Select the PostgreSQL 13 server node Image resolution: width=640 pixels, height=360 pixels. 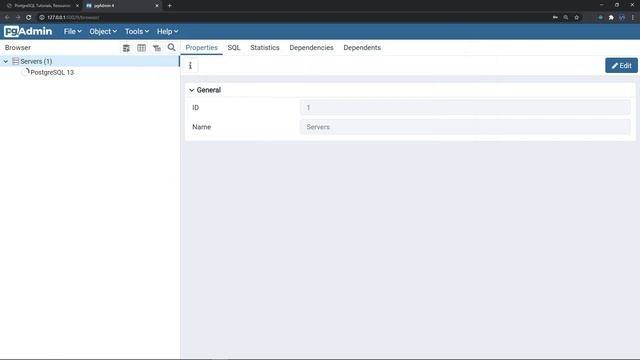pyautogui.click(x=52, y=72)
